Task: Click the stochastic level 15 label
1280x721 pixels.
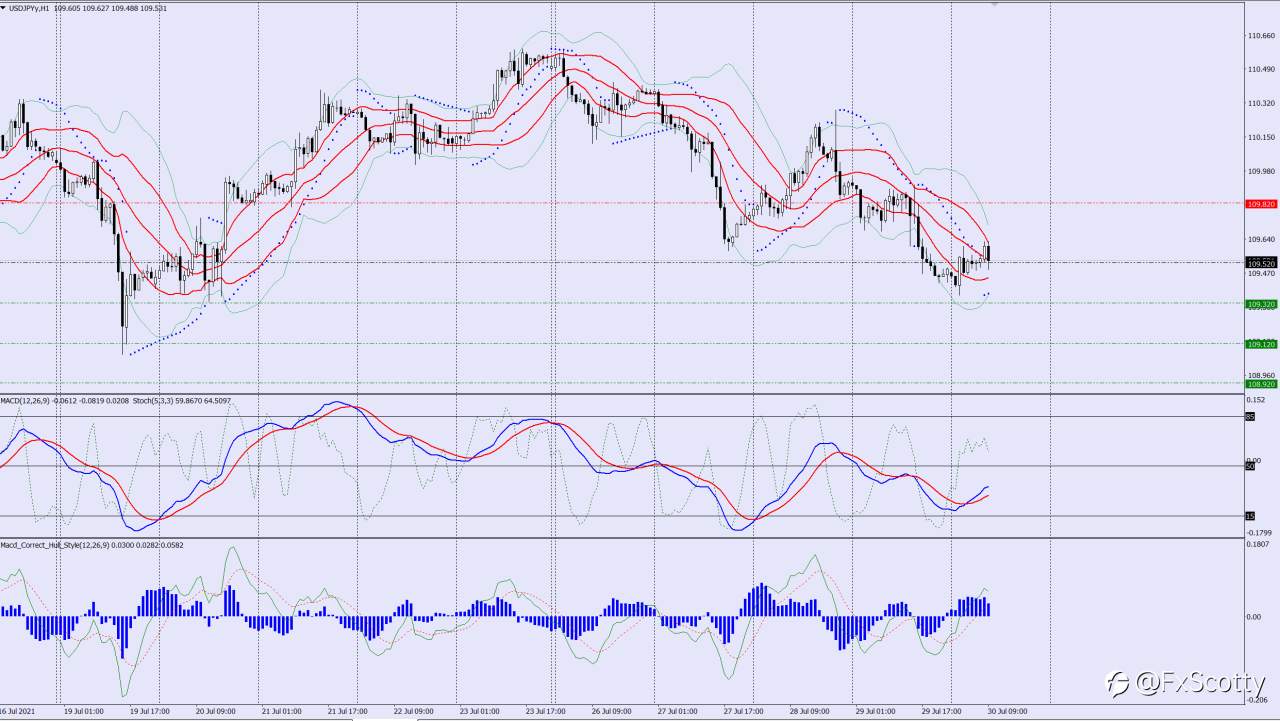Action: (1250, 516)
